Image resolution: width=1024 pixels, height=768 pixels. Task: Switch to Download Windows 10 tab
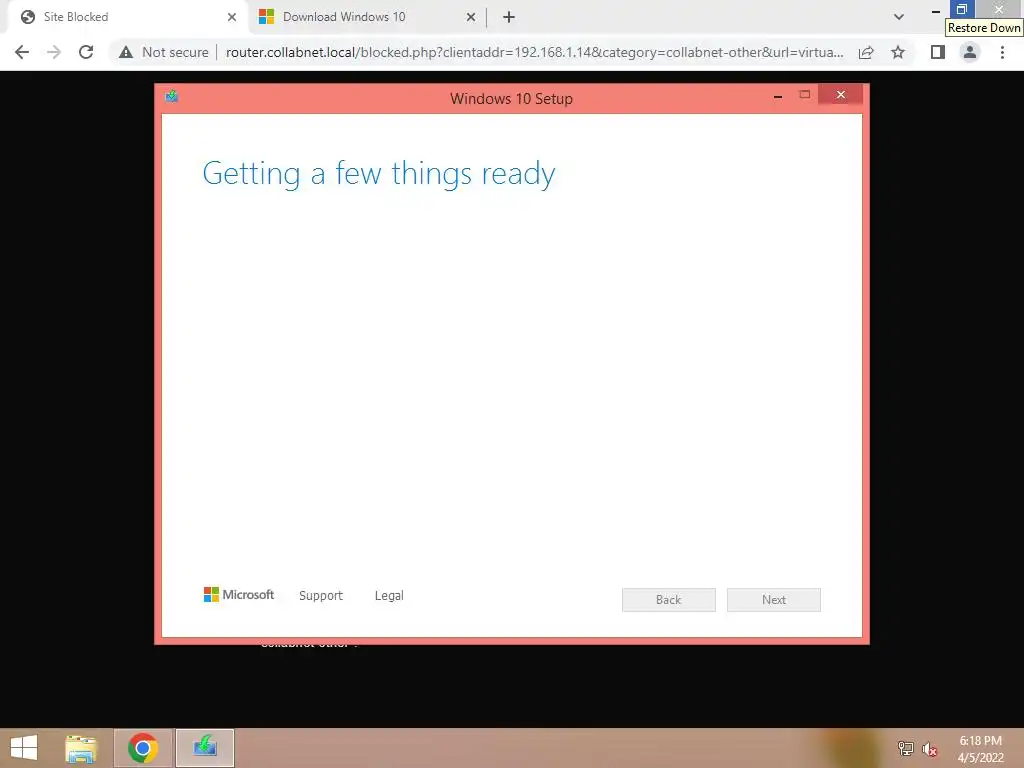(x=367, y=17)
